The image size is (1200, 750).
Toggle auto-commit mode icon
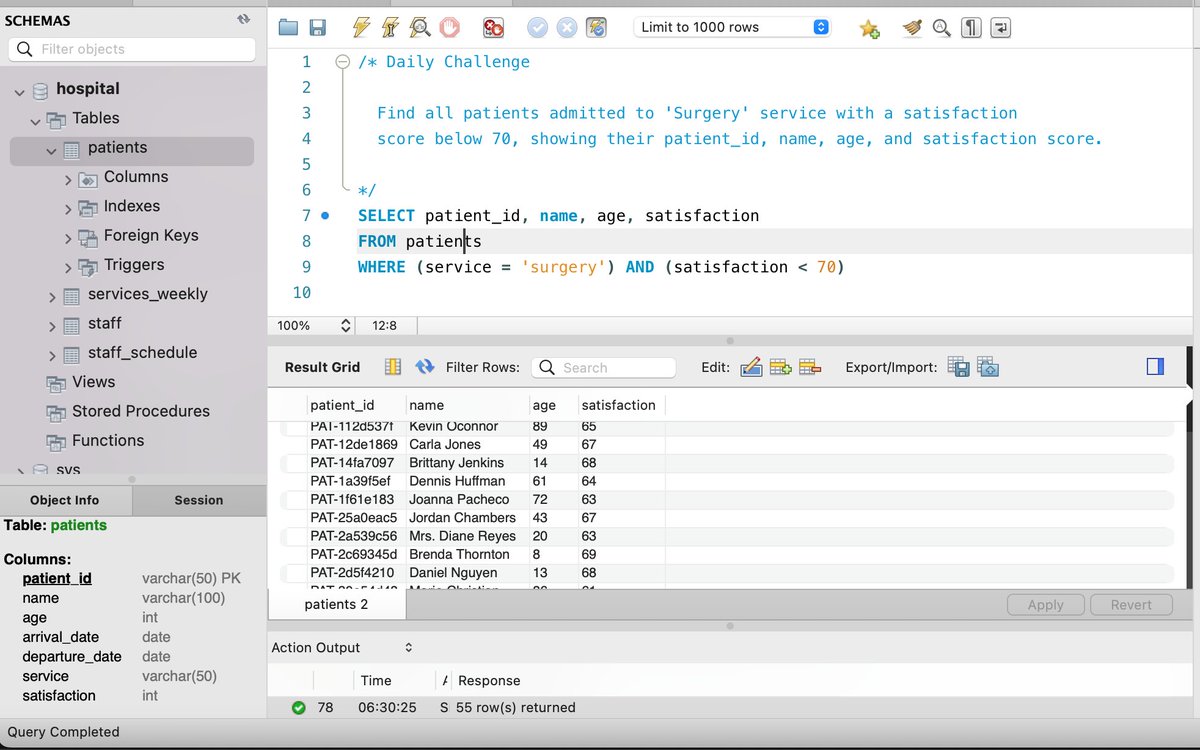coord(596,28)
